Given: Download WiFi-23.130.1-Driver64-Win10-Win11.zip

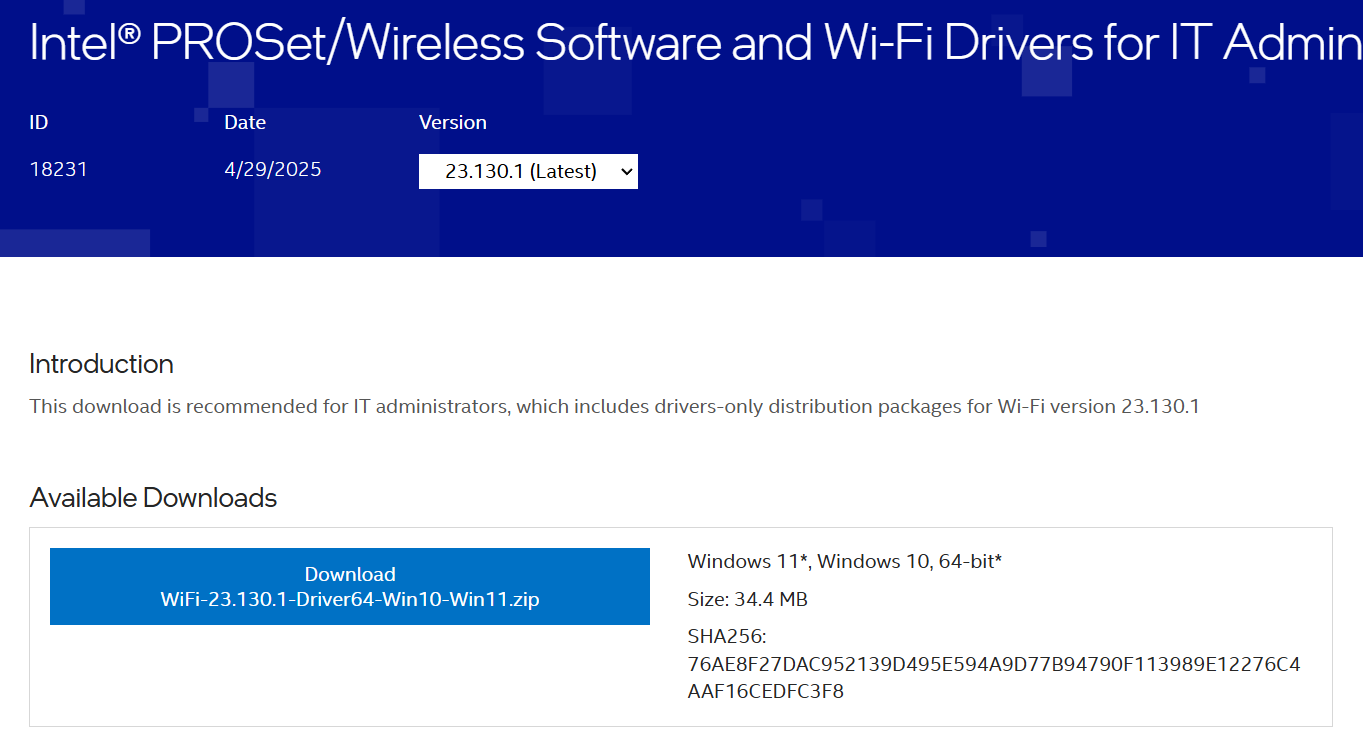Looking at the screenshot, I should 350,587.
